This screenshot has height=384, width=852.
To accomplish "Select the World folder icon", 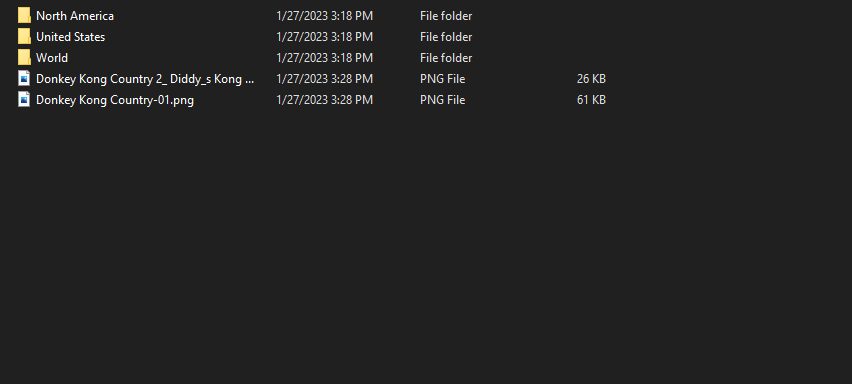I will 24,58.
